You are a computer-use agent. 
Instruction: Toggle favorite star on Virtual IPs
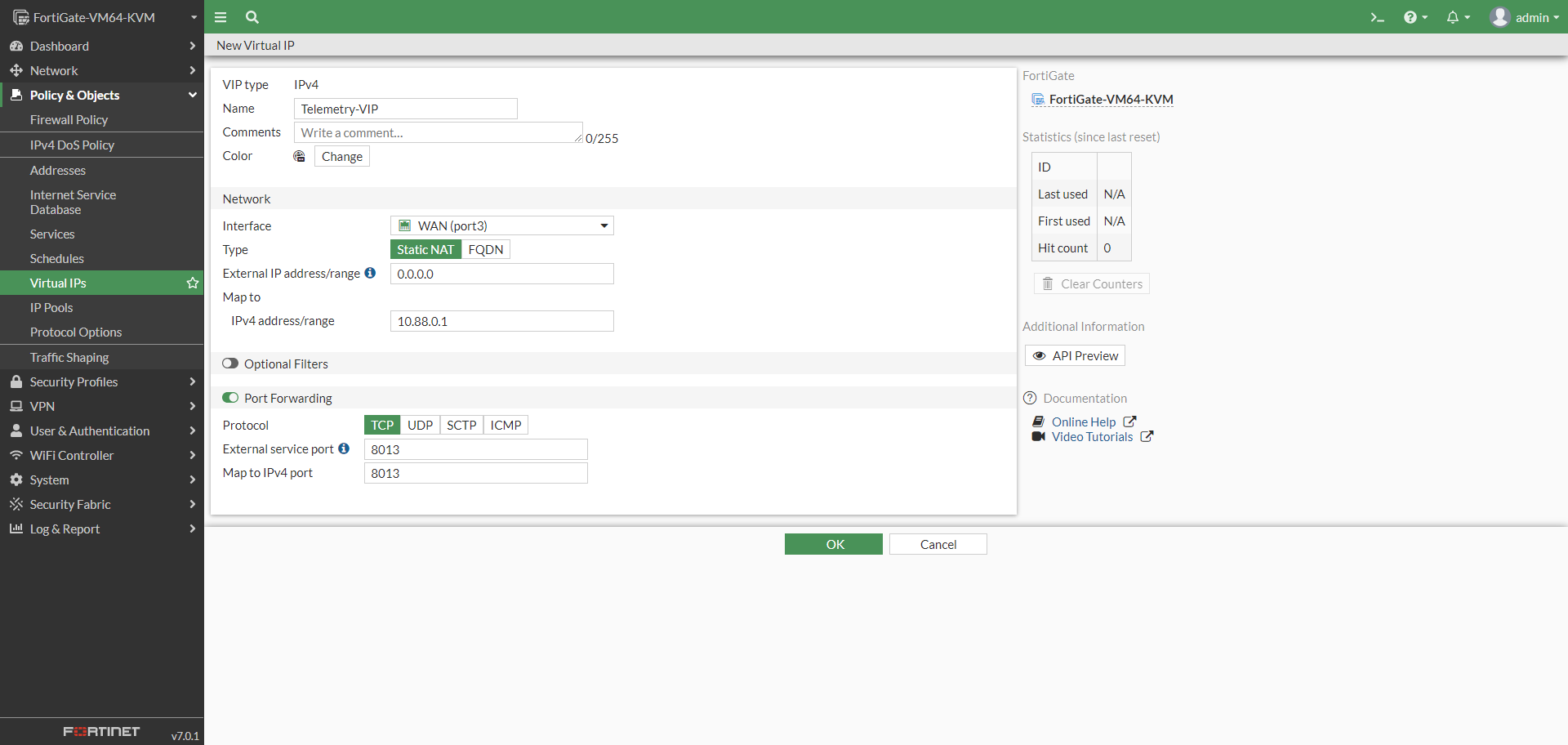tap(193, 283)
